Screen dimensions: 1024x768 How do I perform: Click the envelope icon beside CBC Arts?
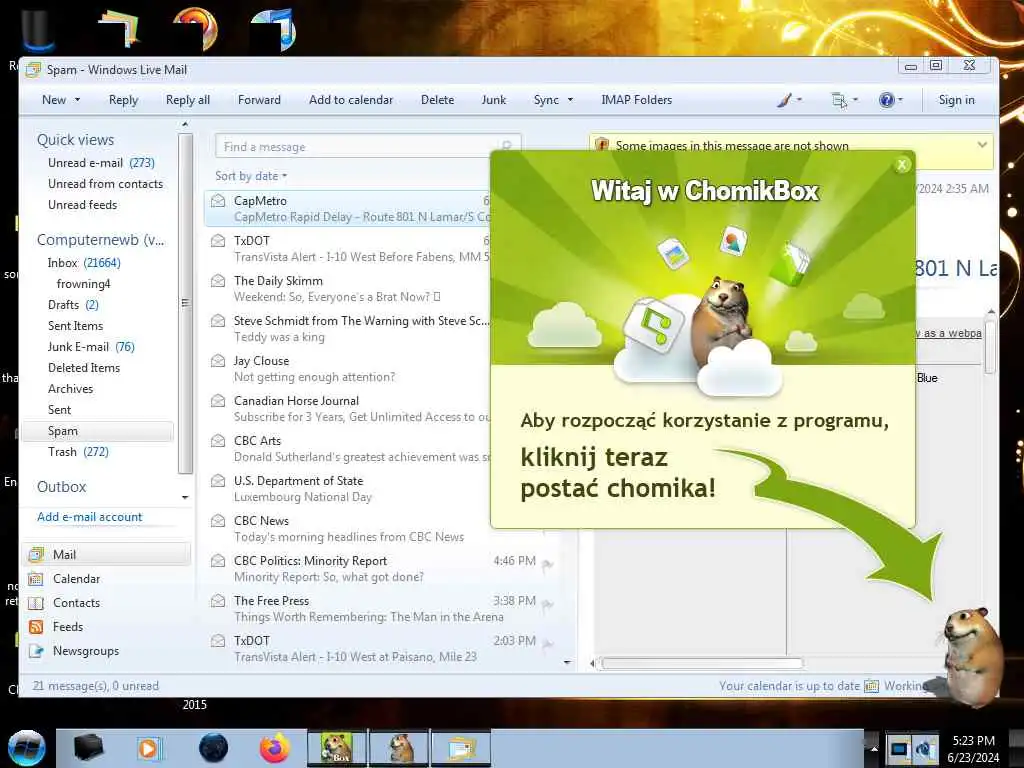pyautogui.click(x=218, y=441)
